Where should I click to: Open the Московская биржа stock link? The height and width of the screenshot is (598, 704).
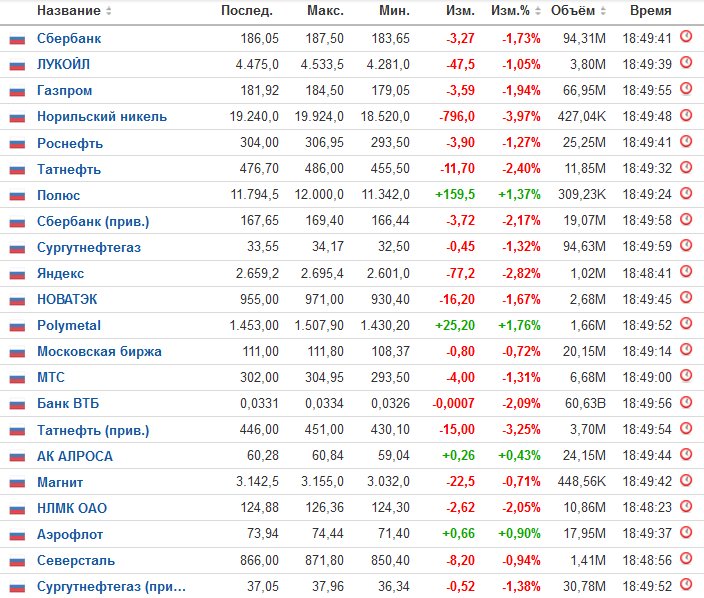click(x=99, y=351)
